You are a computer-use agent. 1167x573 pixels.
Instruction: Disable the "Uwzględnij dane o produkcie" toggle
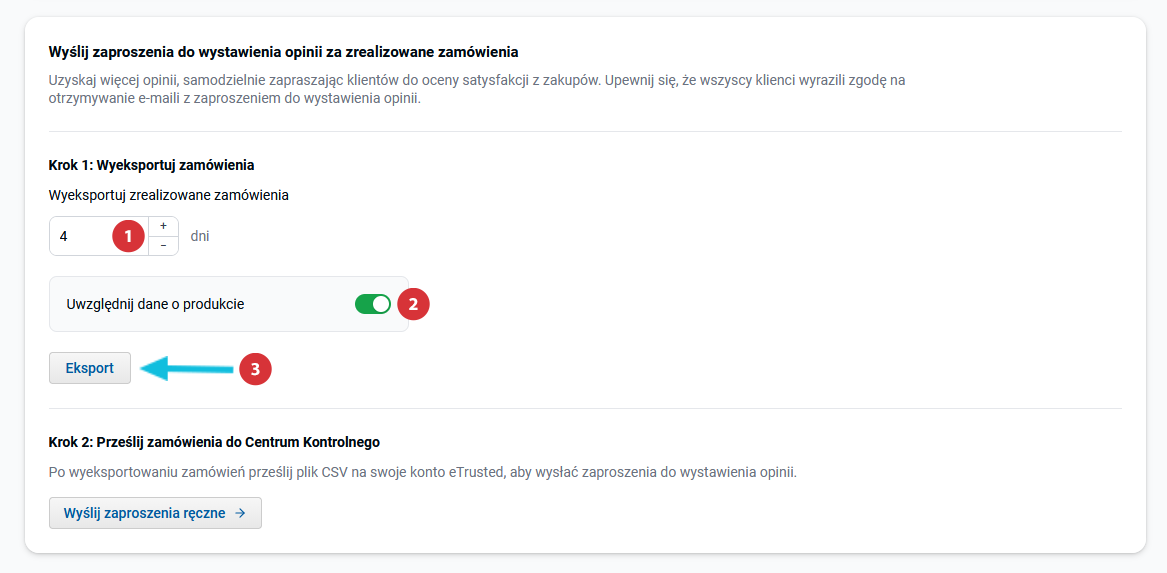372,304
